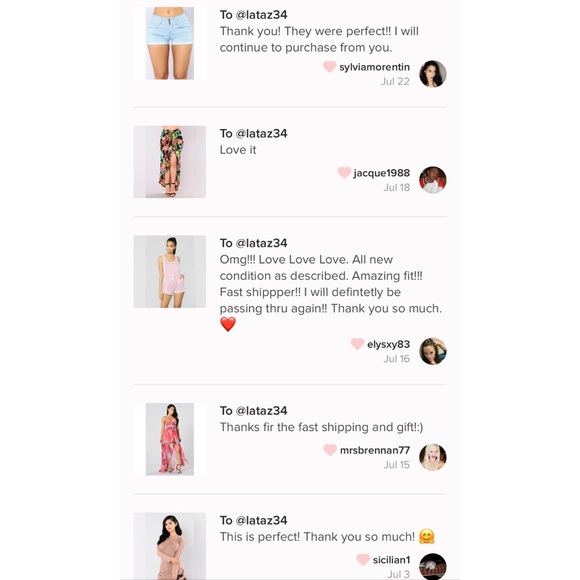Open the jacque1988 username link
The width and height of the screenshot is (580, 580).
point(381,173)
